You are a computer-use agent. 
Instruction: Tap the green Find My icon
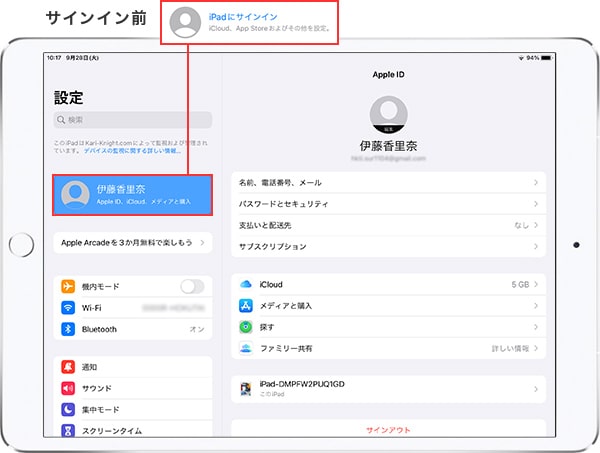point(246,327)
